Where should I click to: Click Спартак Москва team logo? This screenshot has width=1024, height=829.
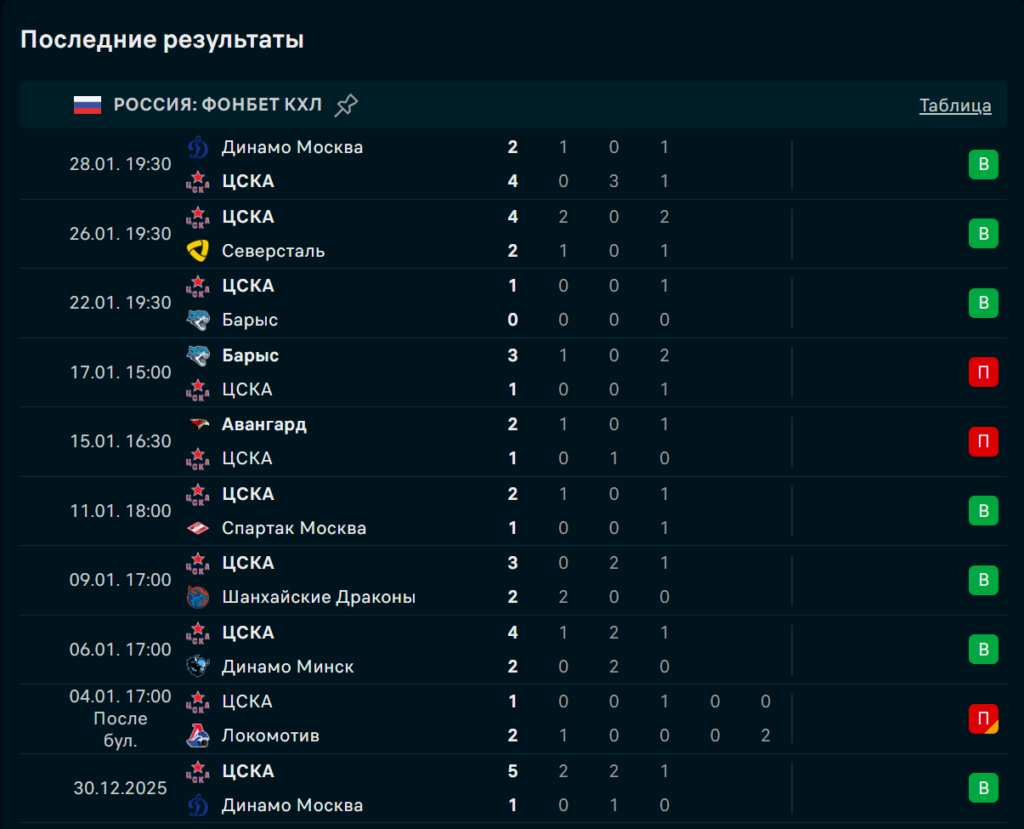click(x=198, y=528)
